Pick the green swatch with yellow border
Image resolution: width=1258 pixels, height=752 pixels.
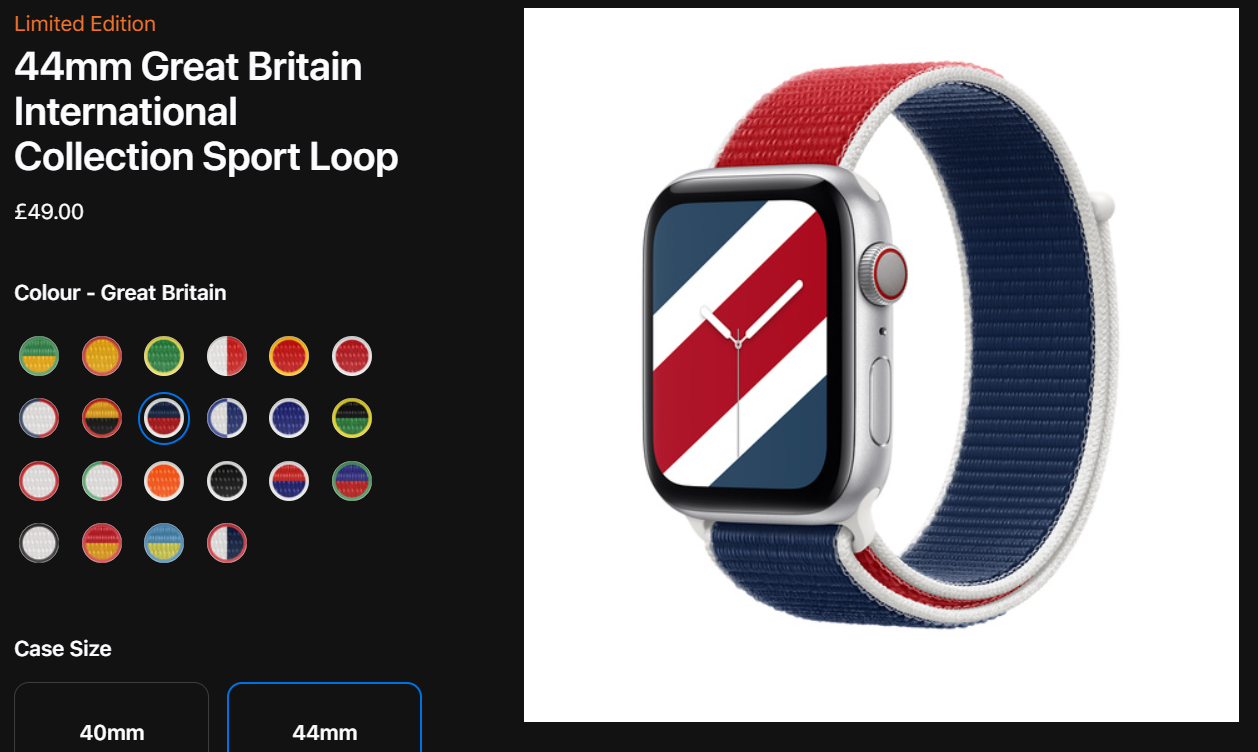[164, 356]
